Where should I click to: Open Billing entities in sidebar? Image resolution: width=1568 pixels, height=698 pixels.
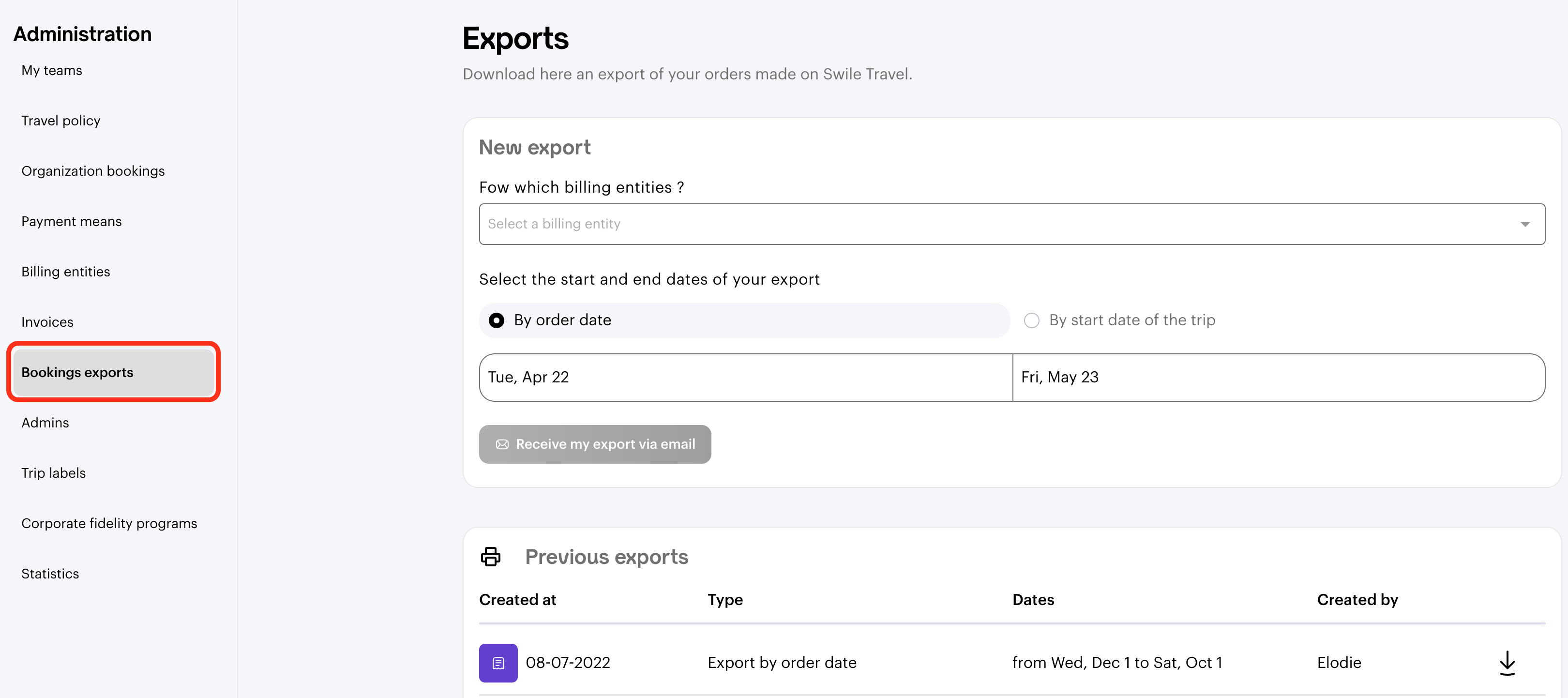coord(66,272)
